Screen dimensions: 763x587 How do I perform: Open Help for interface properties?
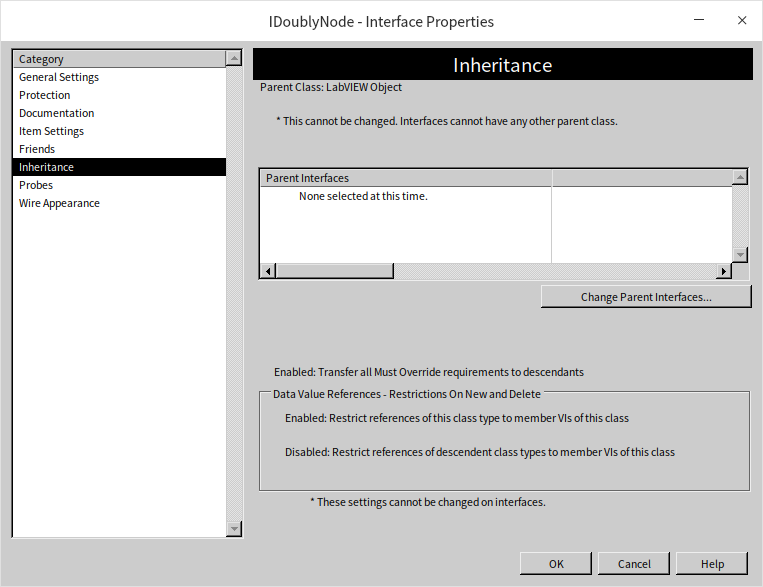712,564
